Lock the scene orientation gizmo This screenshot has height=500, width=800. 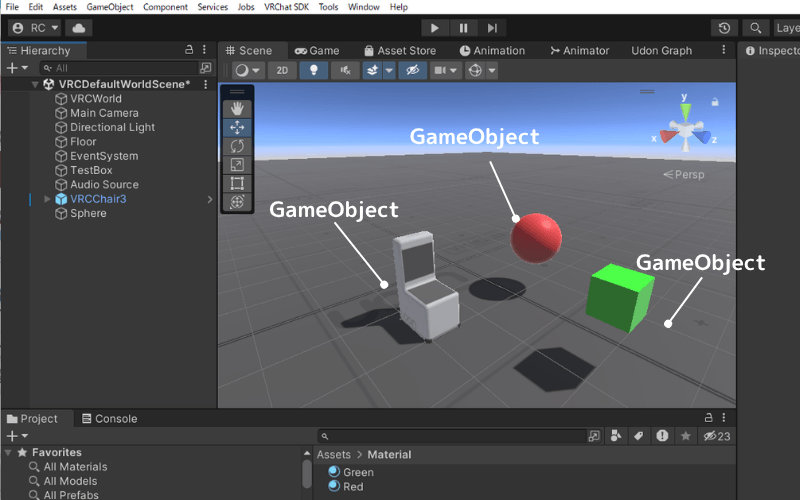(x=715, y=102)
